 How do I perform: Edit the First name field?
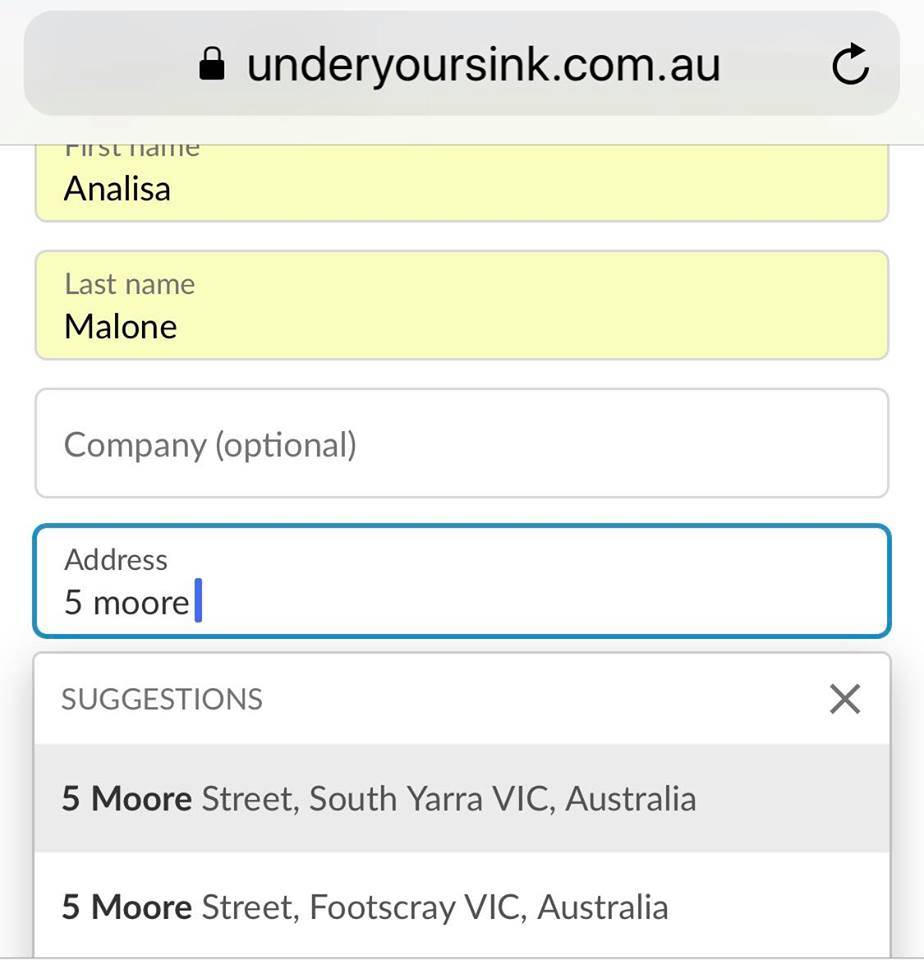462,182
